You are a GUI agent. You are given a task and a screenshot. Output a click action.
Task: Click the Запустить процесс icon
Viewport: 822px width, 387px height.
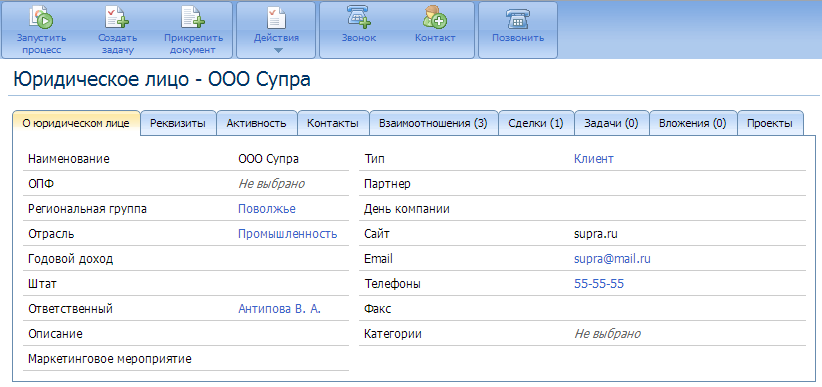41,18
